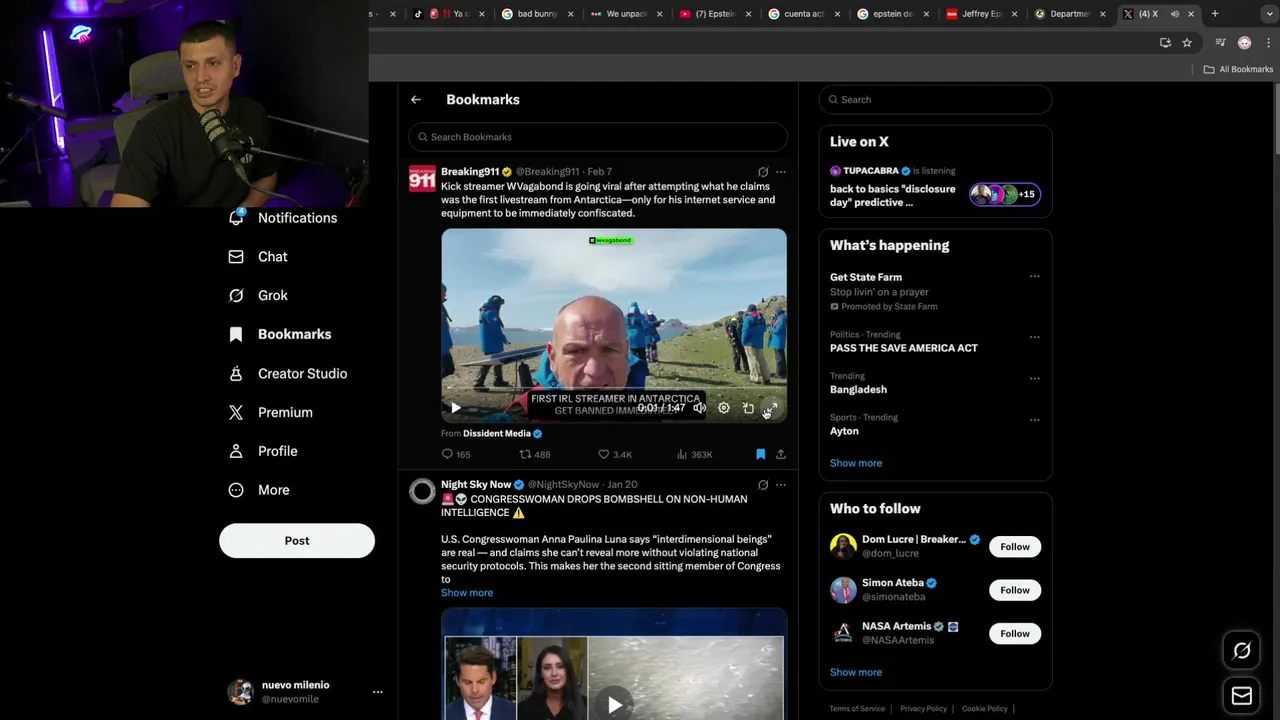Open Chat in the X sidebar
This screenshot has height=720, width=1280.
[x=258, y=257]
